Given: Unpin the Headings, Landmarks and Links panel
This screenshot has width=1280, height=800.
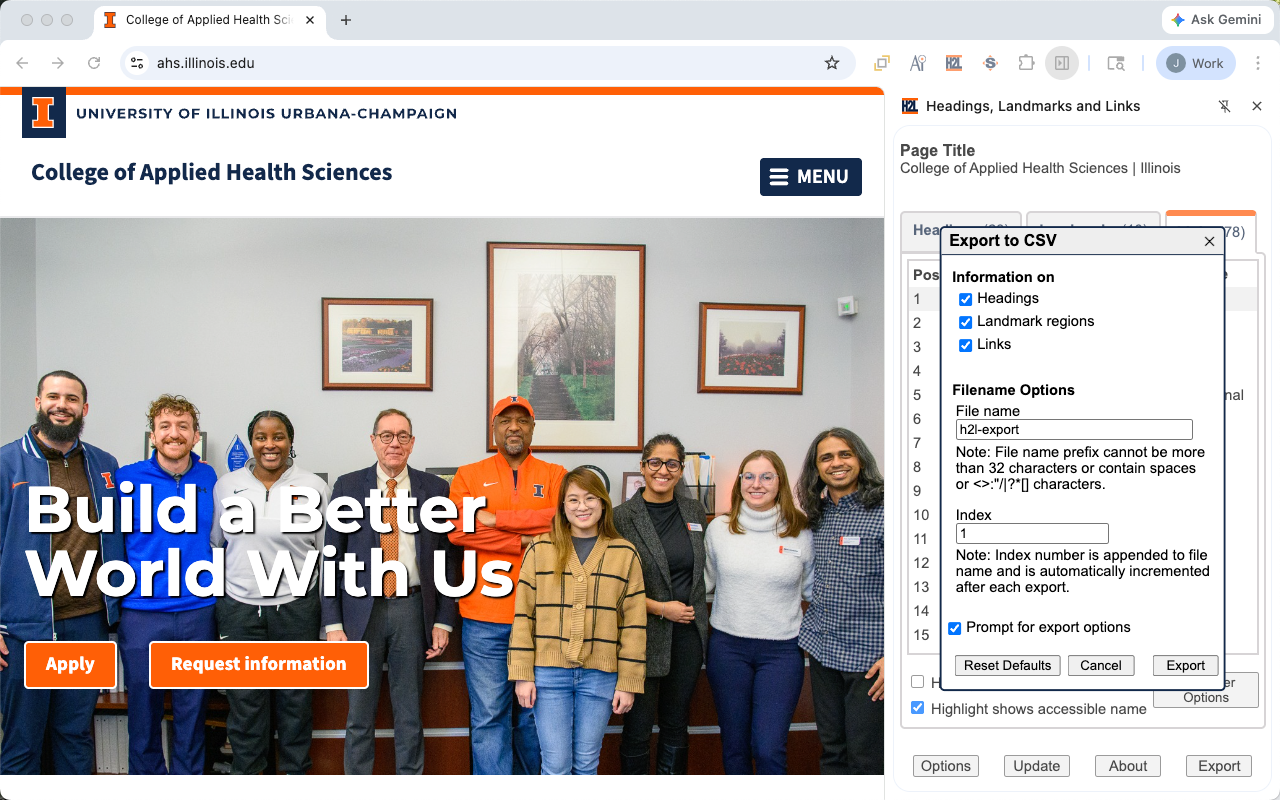Looking at the screenshot, I should click(x=1224, y=106).
